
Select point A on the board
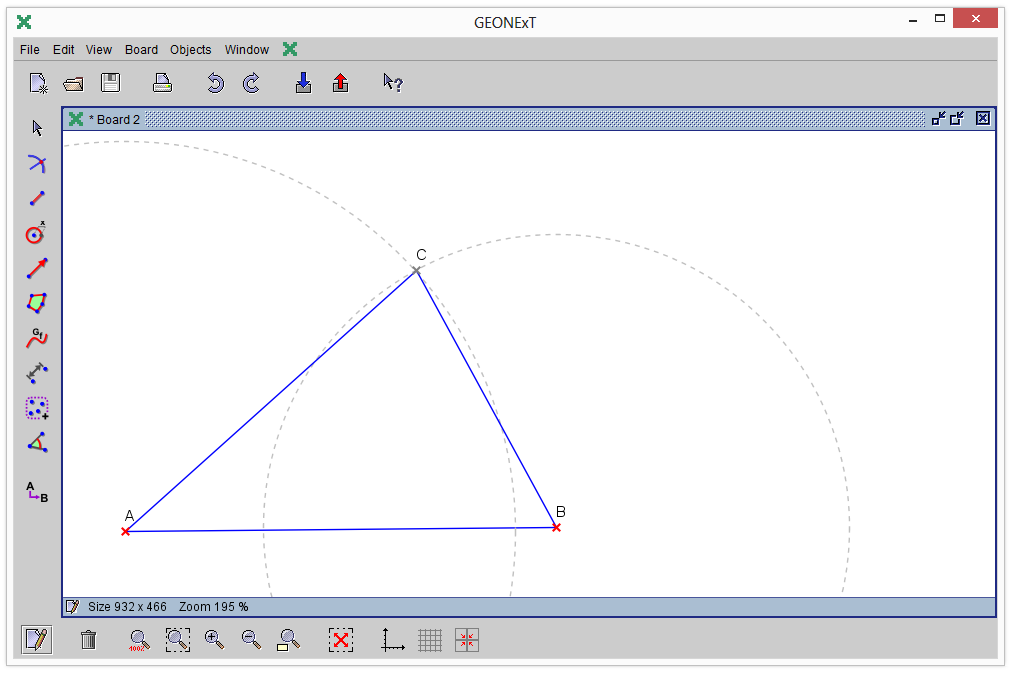tap(125, 532)
